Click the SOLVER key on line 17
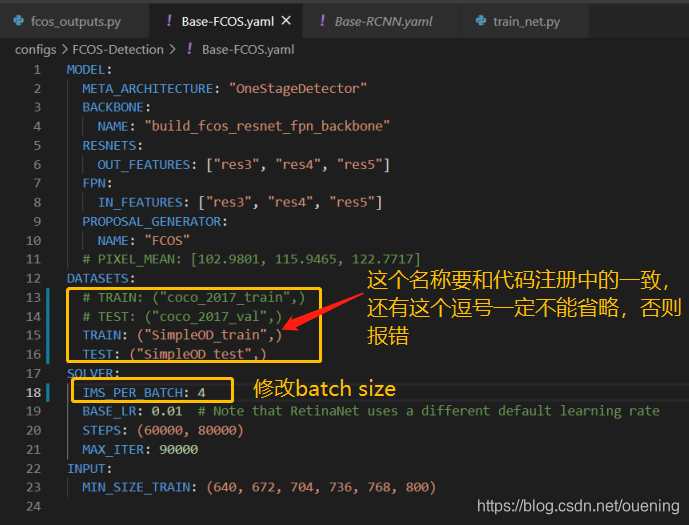 (x=90, y=373)
